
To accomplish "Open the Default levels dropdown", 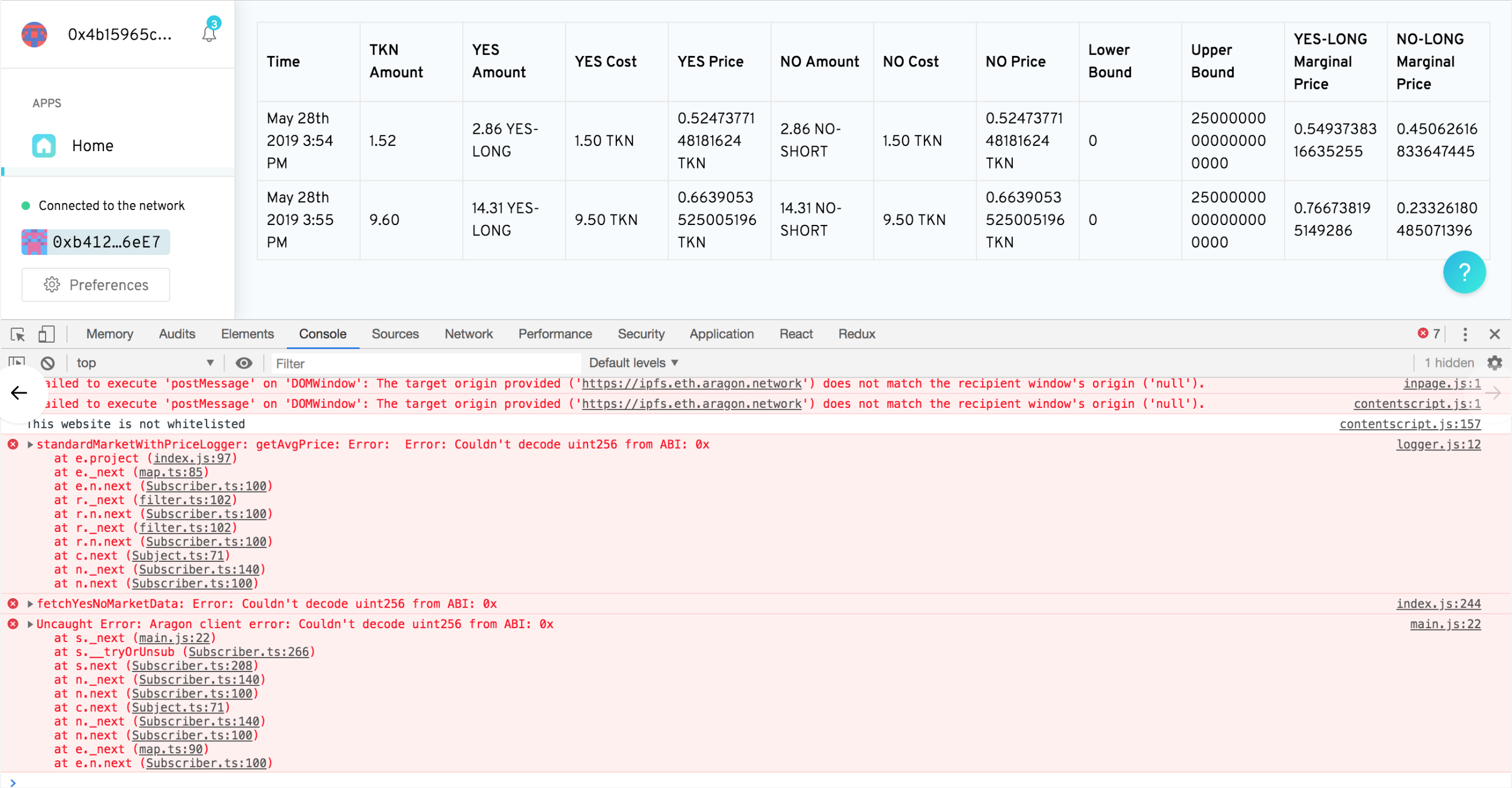I will [633, 363].
